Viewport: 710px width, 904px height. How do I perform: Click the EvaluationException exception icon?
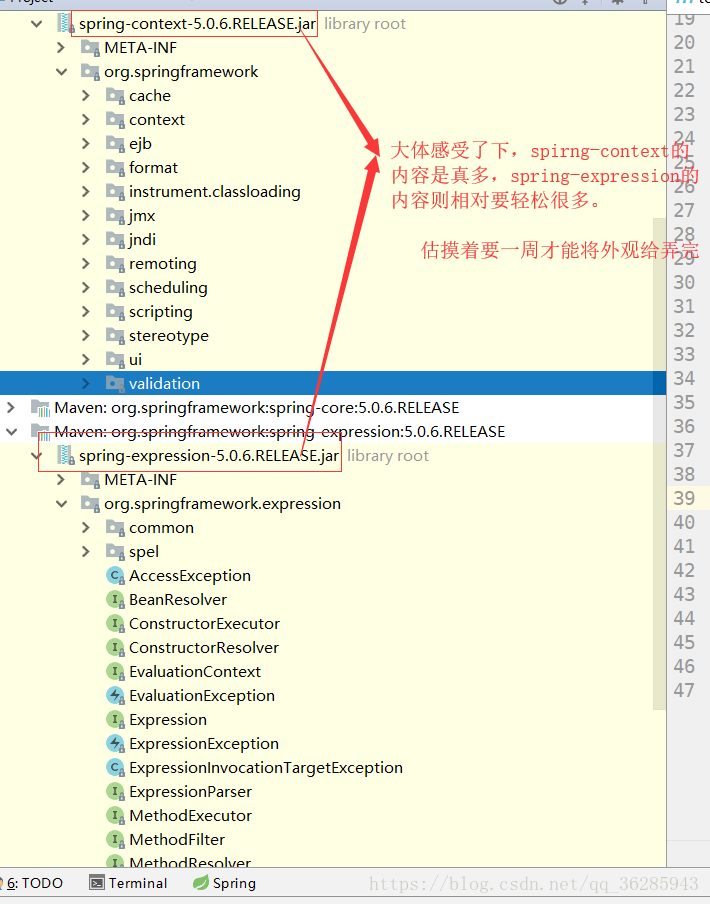pyautogui.click(x=115, y=696)
